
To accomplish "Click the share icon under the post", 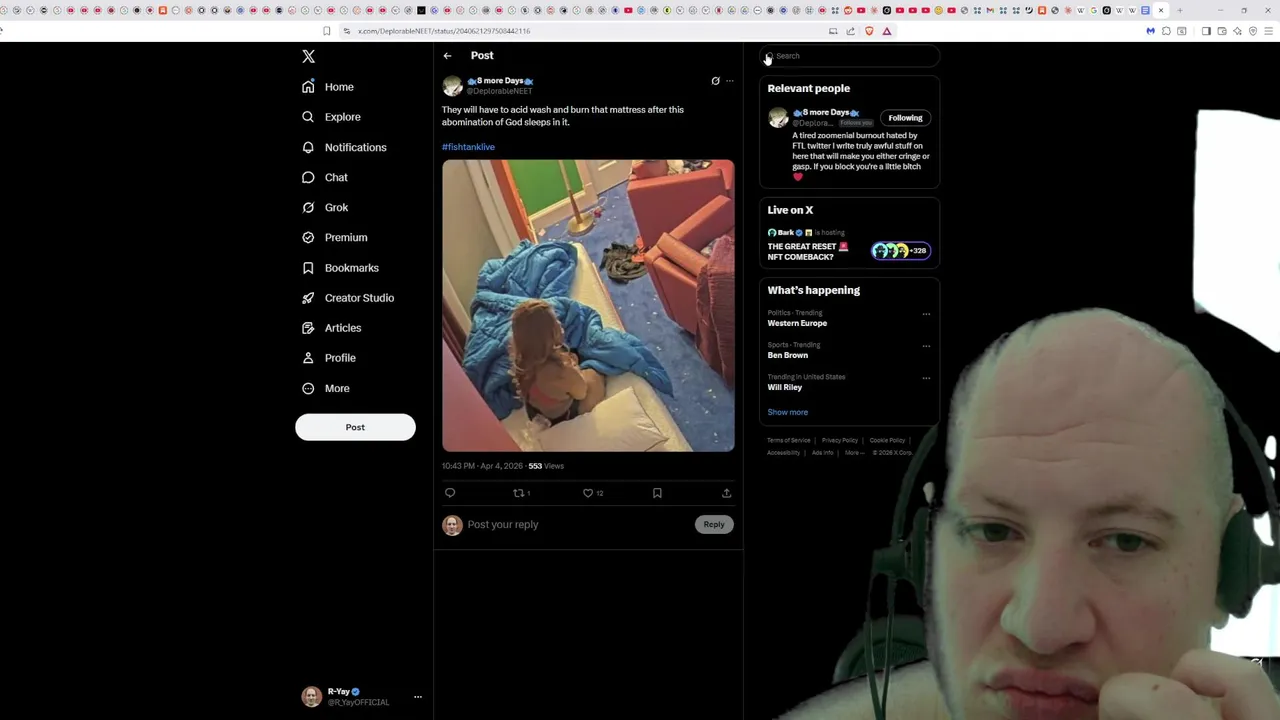I will (726, 493).
